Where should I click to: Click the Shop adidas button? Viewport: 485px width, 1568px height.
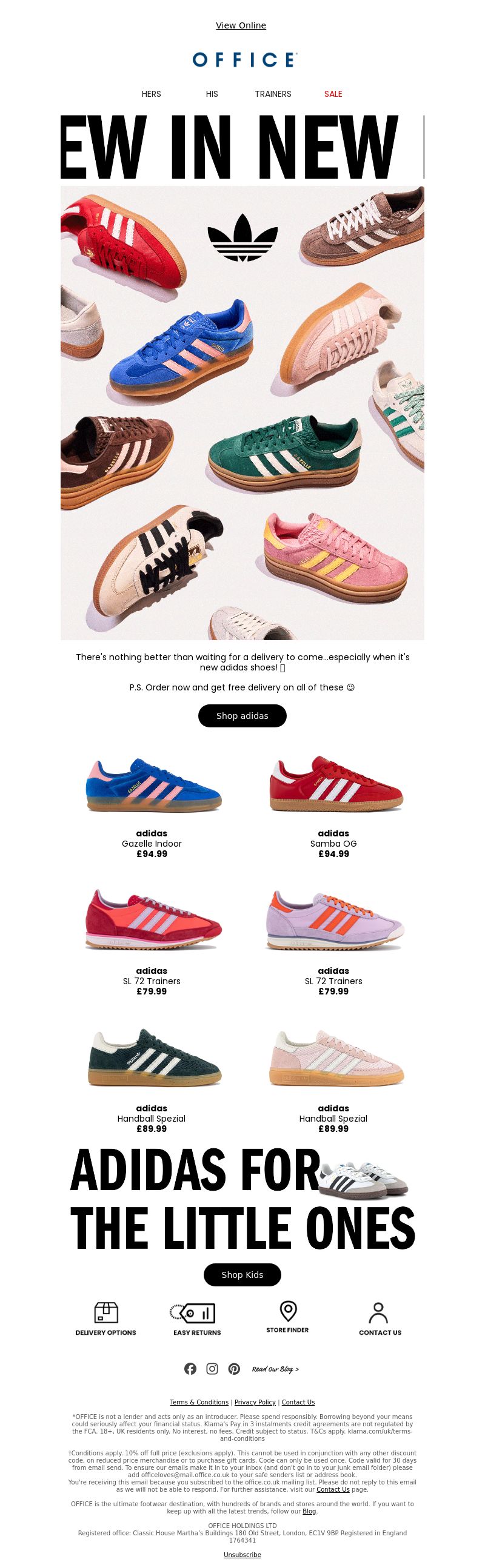pos(242,716)
